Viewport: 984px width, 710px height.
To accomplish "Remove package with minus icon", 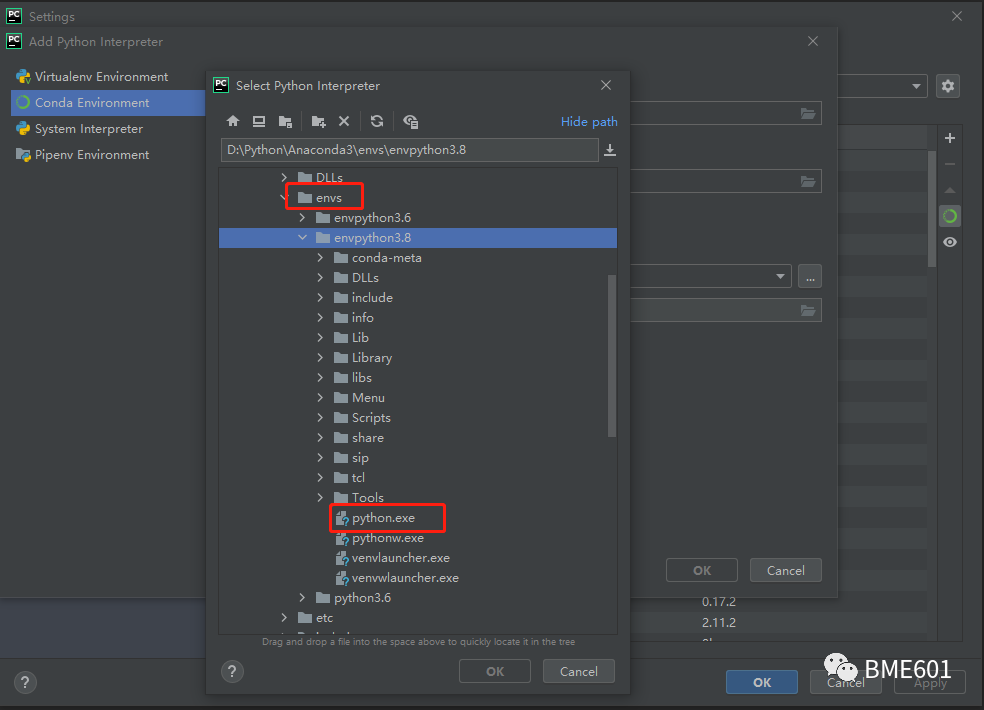I will [950, 164].
